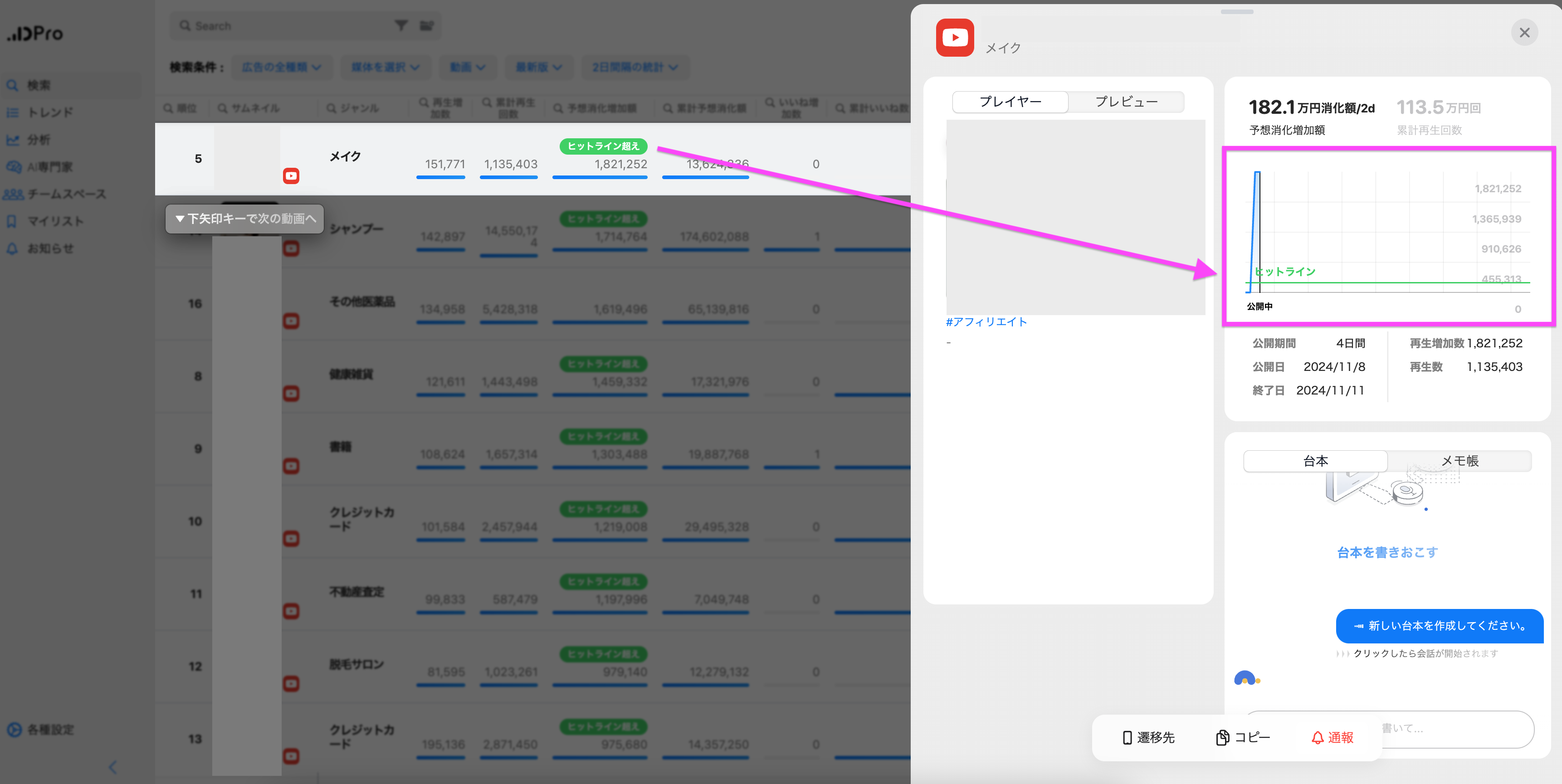Expand the 媒体を選択 dropdown
Screen dimensions: 1562x784
coord(385,67)
